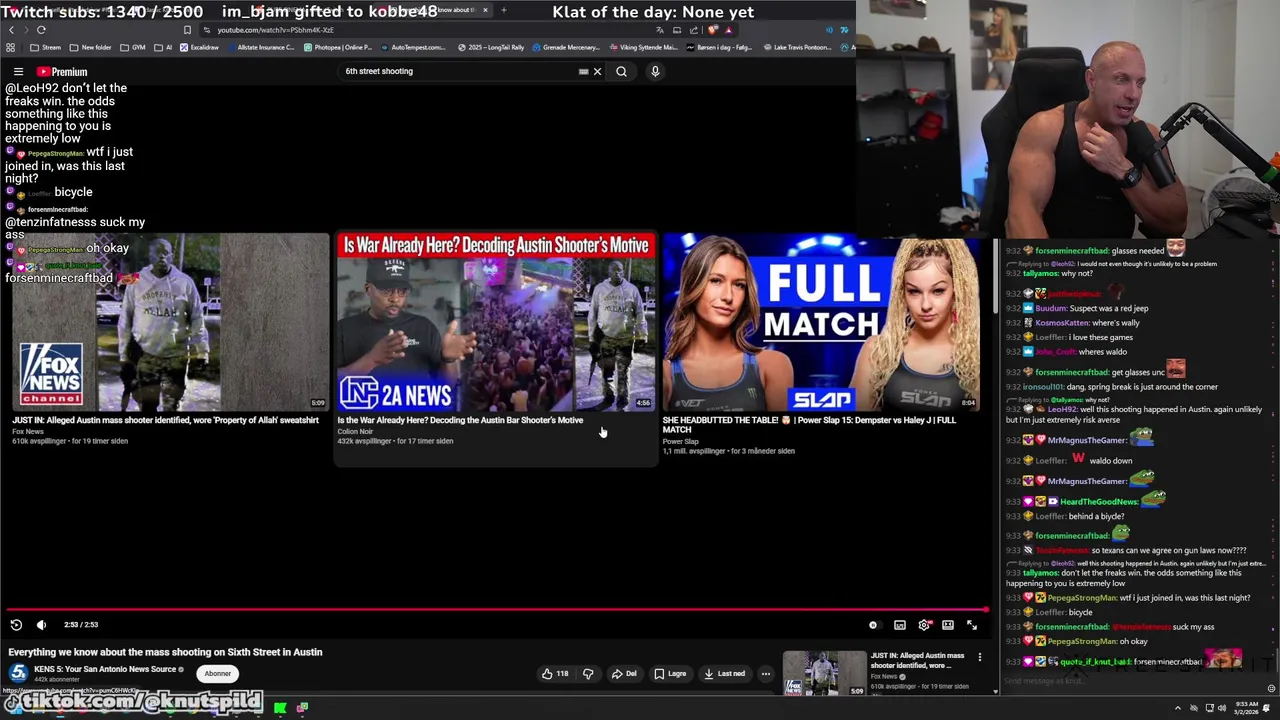Click the Last ned download button
1280x720 pixels.
[x=725, y=674]
